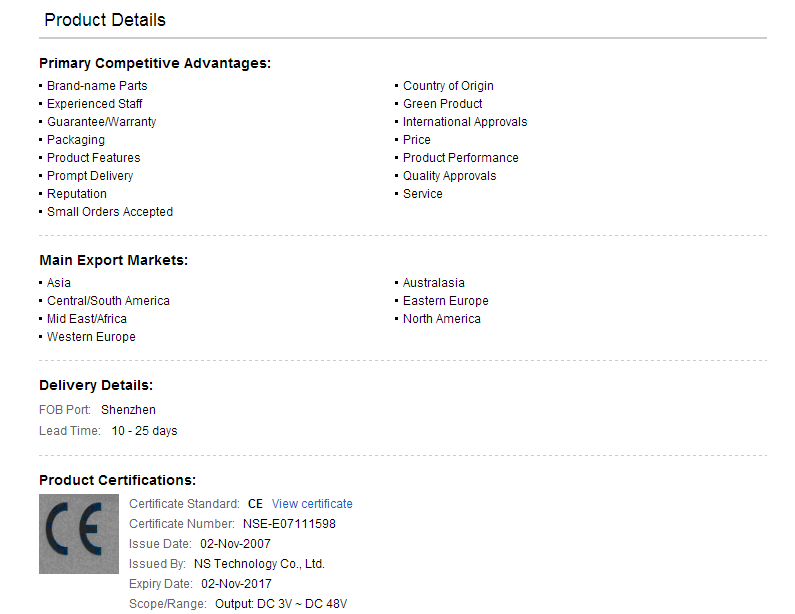This screenshot has height=614, width=795.
Task: Select the Product Details heading
Action: tap(105, 20)
